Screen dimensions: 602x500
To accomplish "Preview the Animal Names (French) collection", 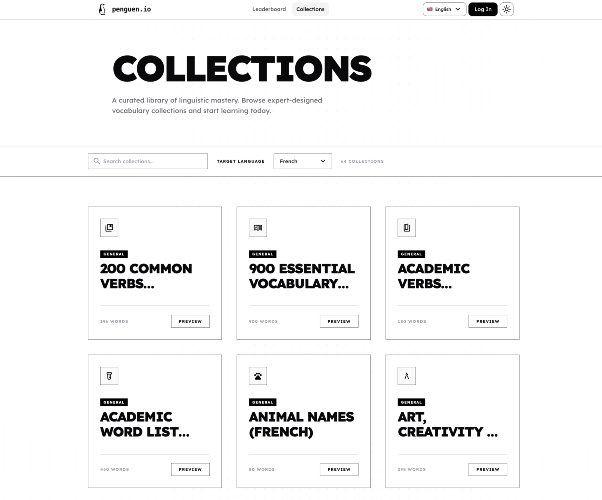I will point(339,469).
